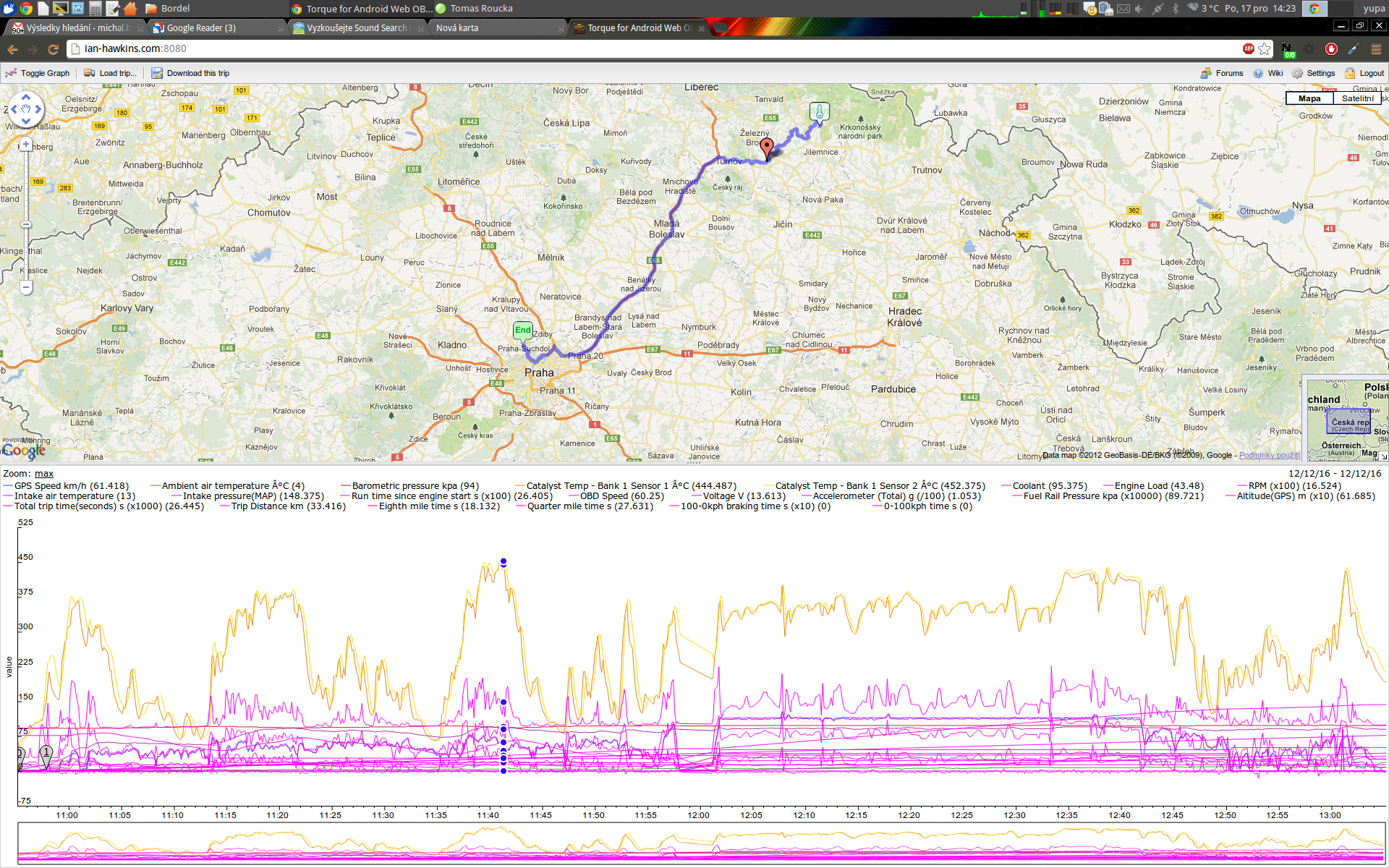Screen dimensions: 1389x868
Task: Zoom in the map with plus button
Action: pos(26,144)
